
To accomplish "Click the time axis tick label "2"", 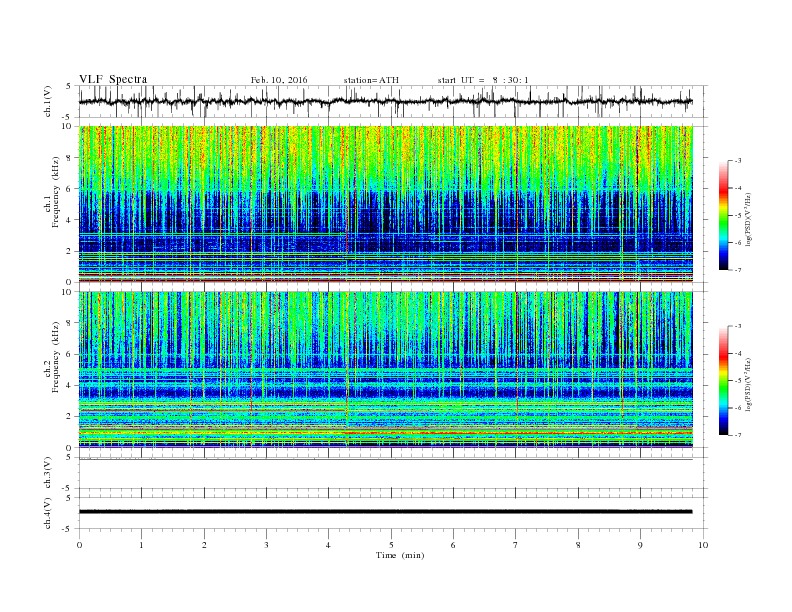I will 204,545.
